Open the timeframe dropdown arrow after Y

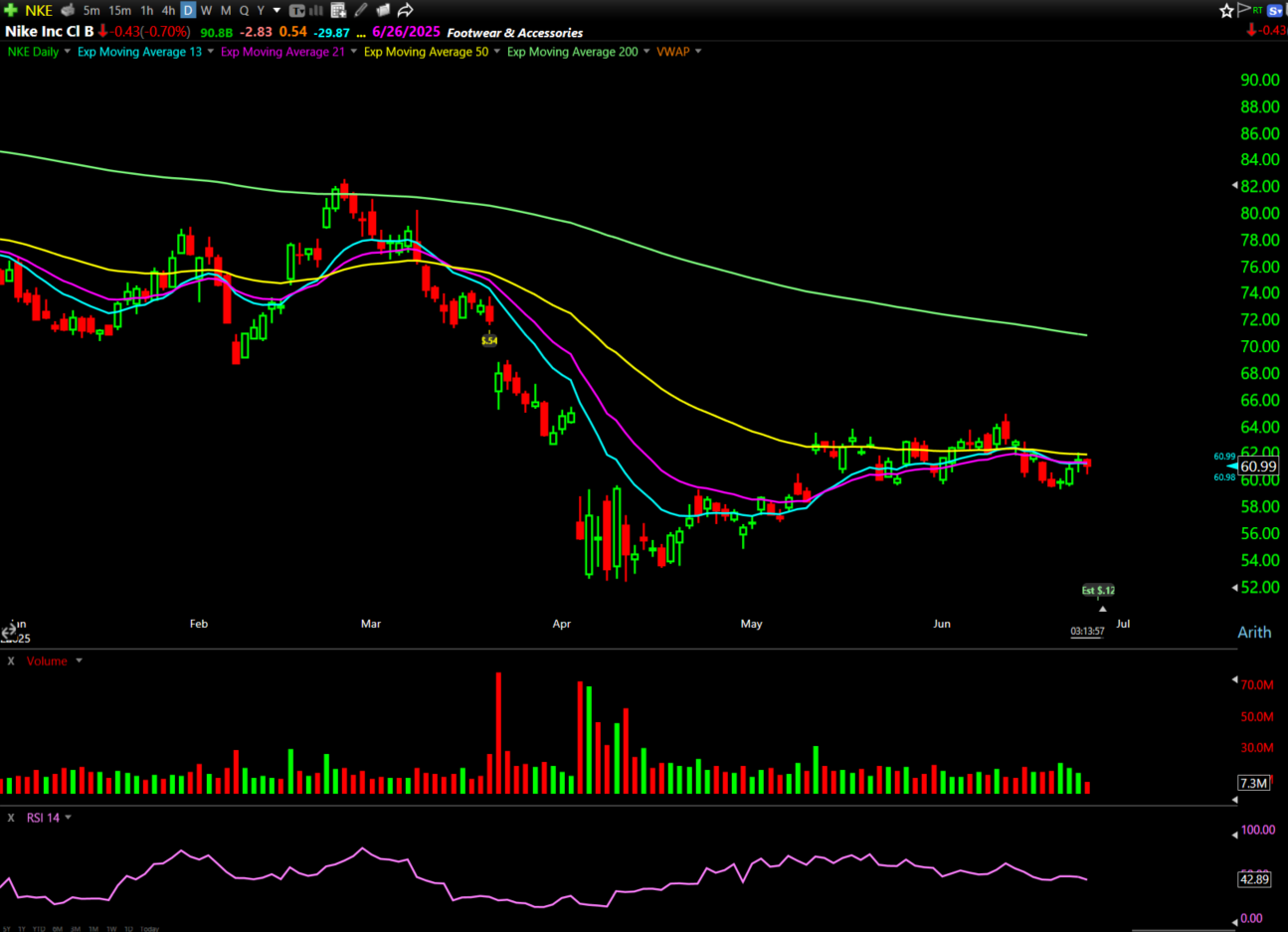pos(276,10)
